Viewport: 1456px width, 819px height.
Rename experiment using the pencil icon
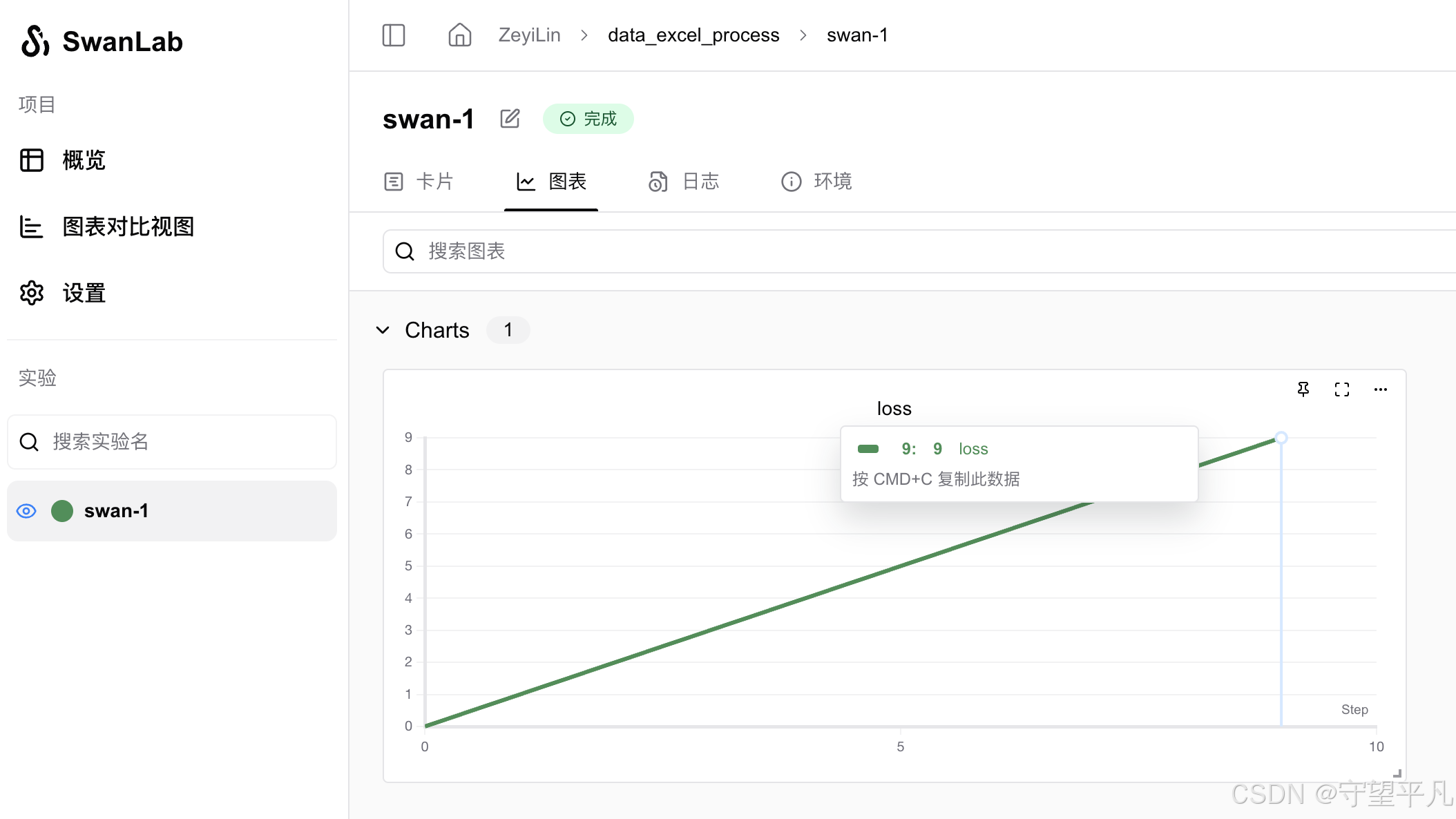point(510,118)
